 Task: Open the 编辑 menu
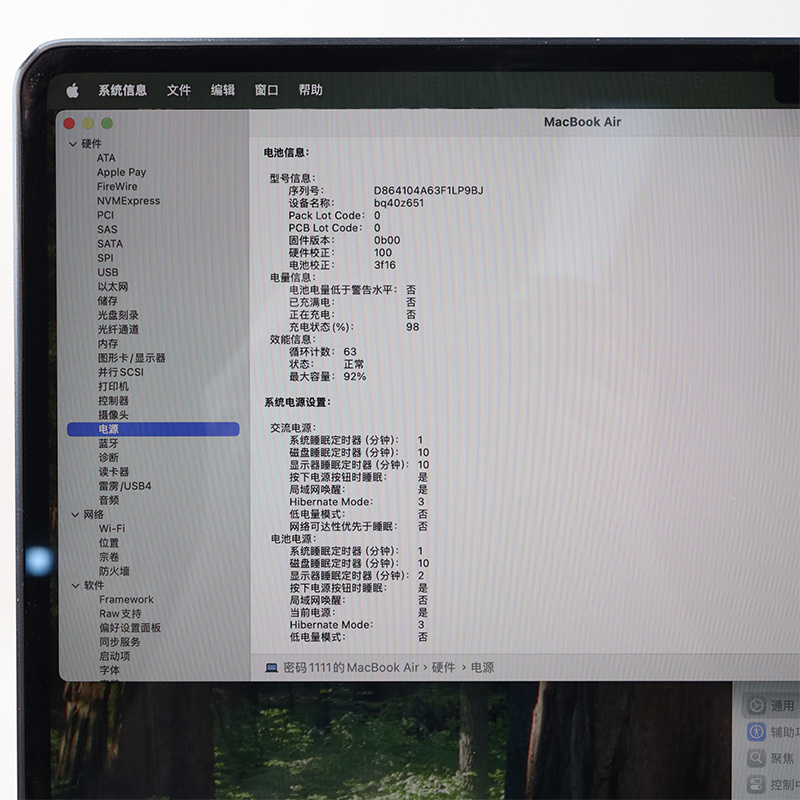click(x=223, y=90)
